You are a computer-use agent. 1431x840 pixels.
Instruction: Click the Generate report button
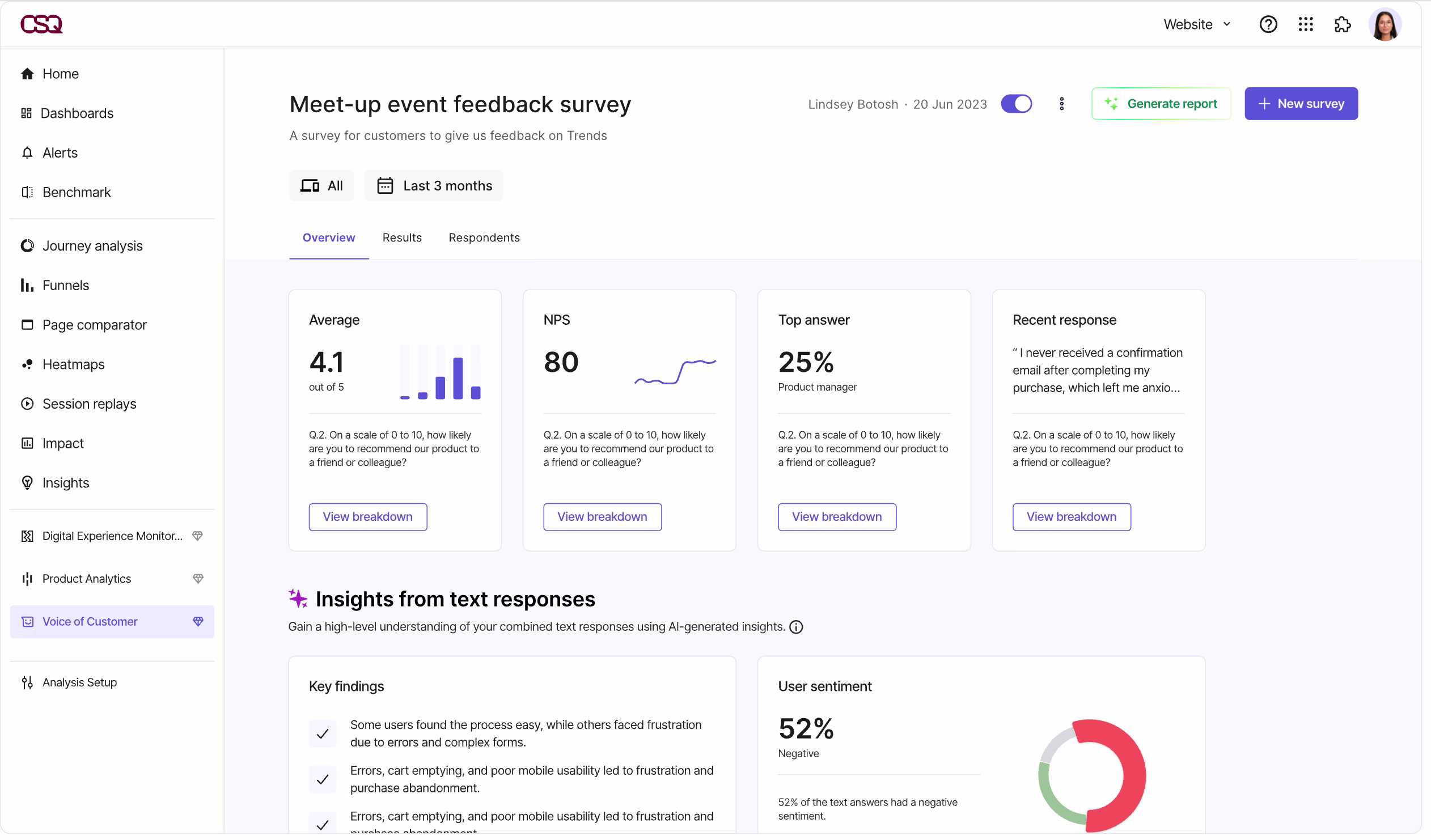pyautogui.click(x=1161, y=104)
